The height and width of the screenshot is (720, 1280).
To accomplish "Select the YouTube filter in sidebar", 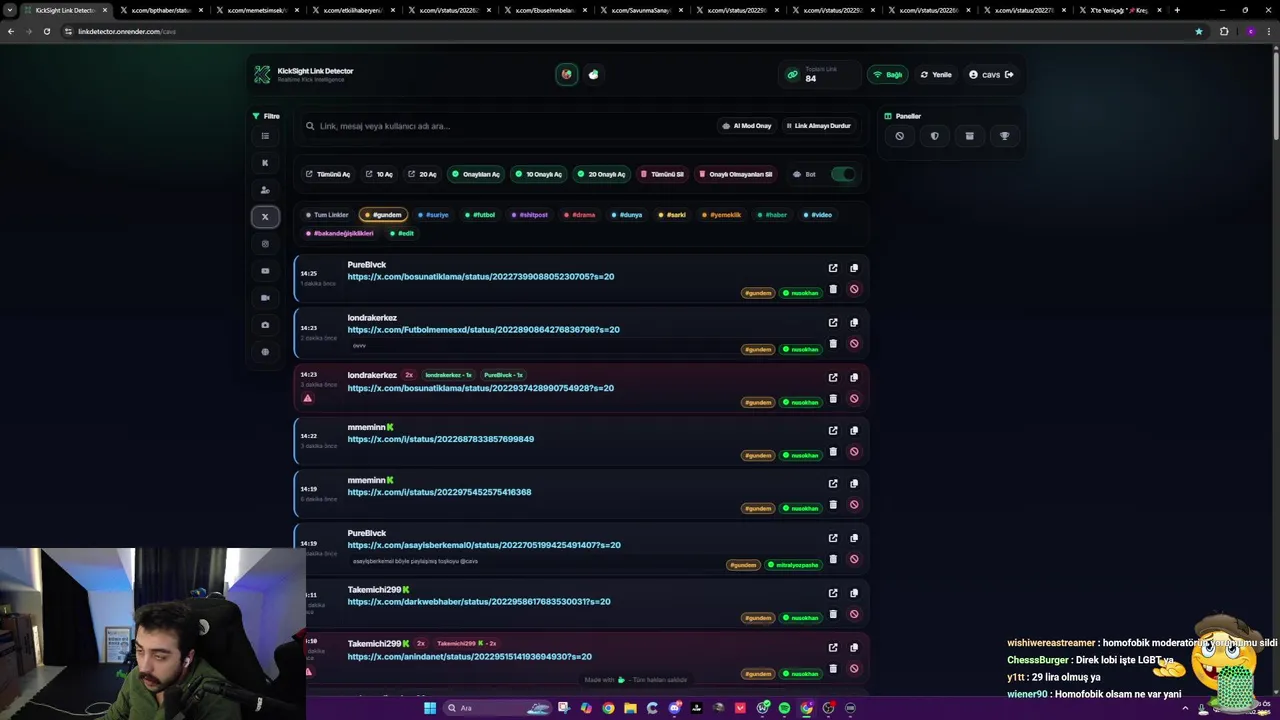I will click(x=265, y=271).
